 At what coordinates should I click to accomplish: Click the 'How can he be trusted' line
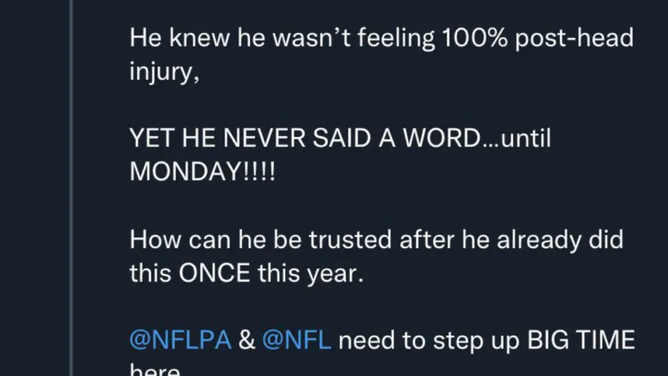click(x=376, y=239)
